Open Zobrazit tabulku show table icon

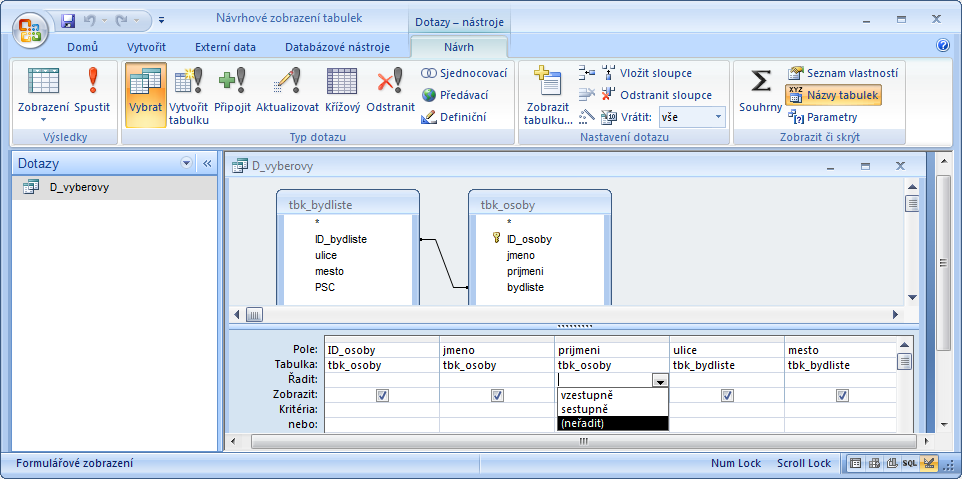click(548, 95)
